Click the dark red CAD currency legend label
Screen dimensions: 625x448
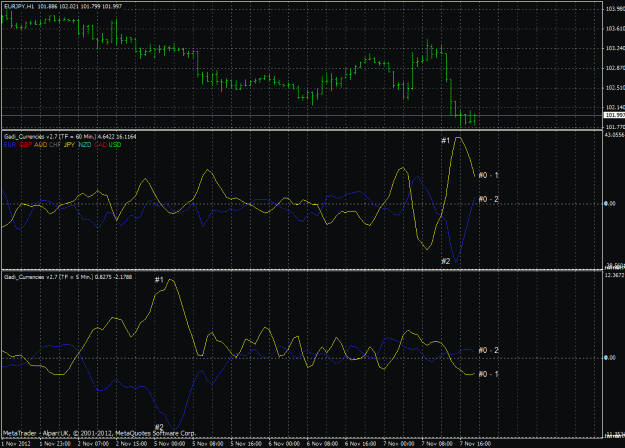coord(100,145)
